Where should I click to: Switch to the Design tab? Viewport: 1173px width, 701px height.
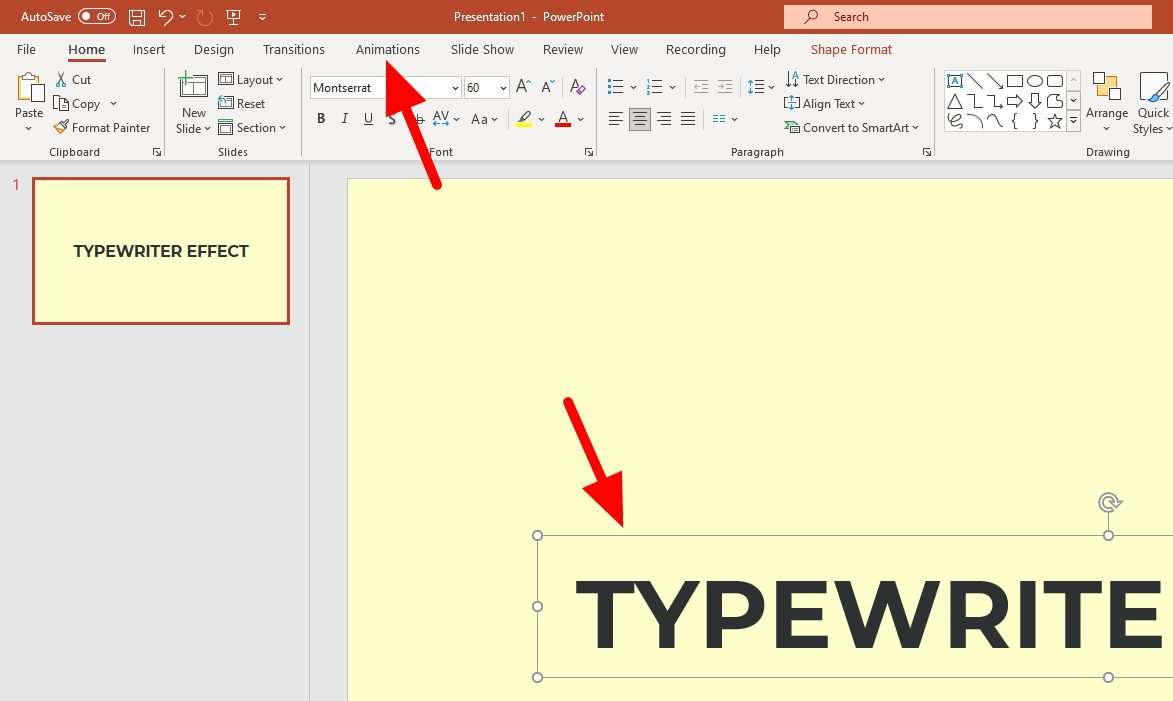click(x=214, y=49)
